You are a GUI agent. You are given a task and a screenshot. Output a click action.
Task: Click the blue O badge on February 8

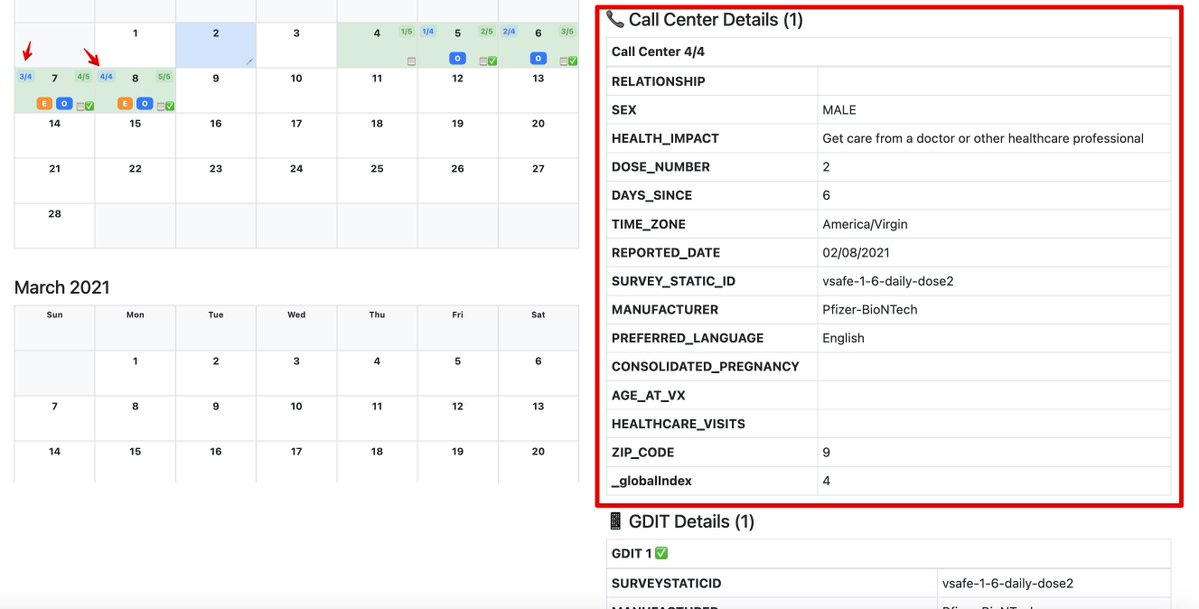(145, 103)
